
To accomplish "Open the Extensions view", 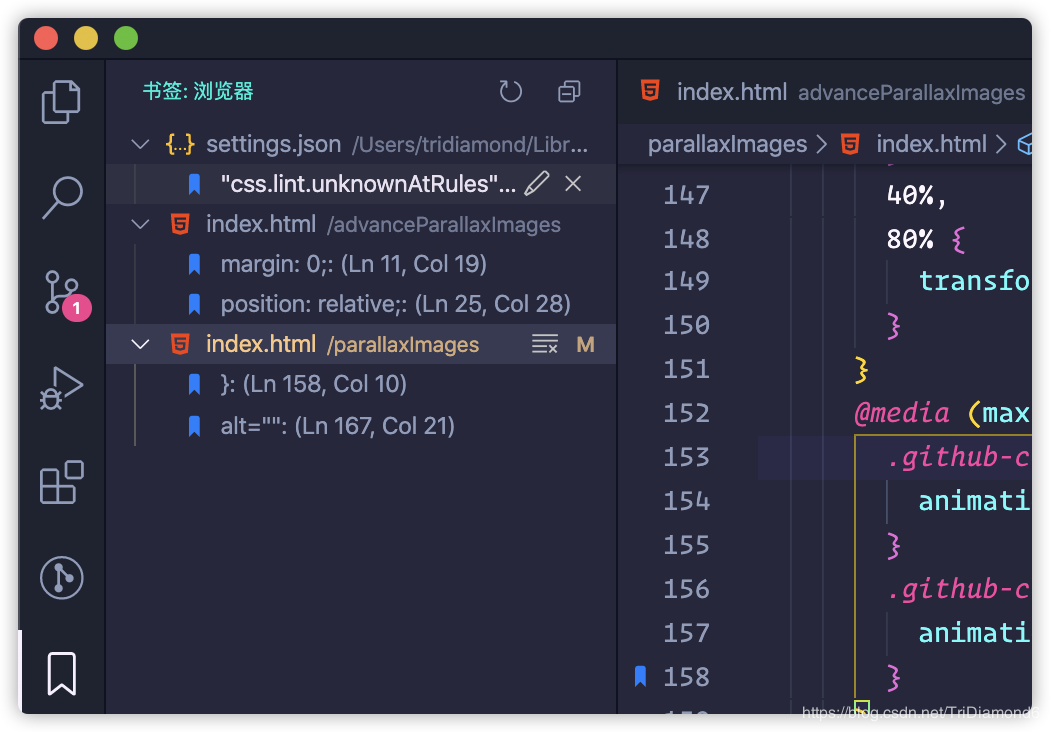I will click(61, 482).
